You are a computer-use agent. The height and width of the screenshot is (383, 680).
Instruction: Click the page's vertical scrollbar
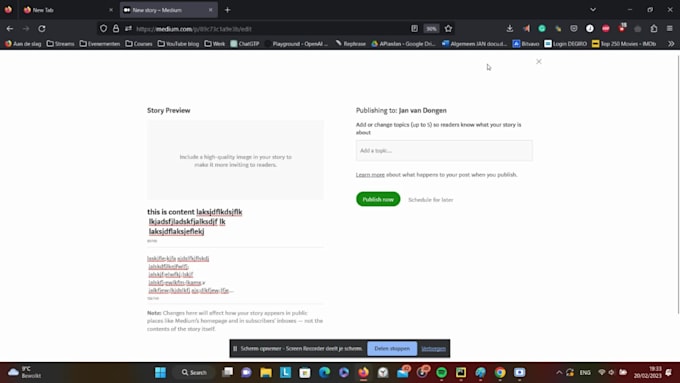click(x=678, y=184)
